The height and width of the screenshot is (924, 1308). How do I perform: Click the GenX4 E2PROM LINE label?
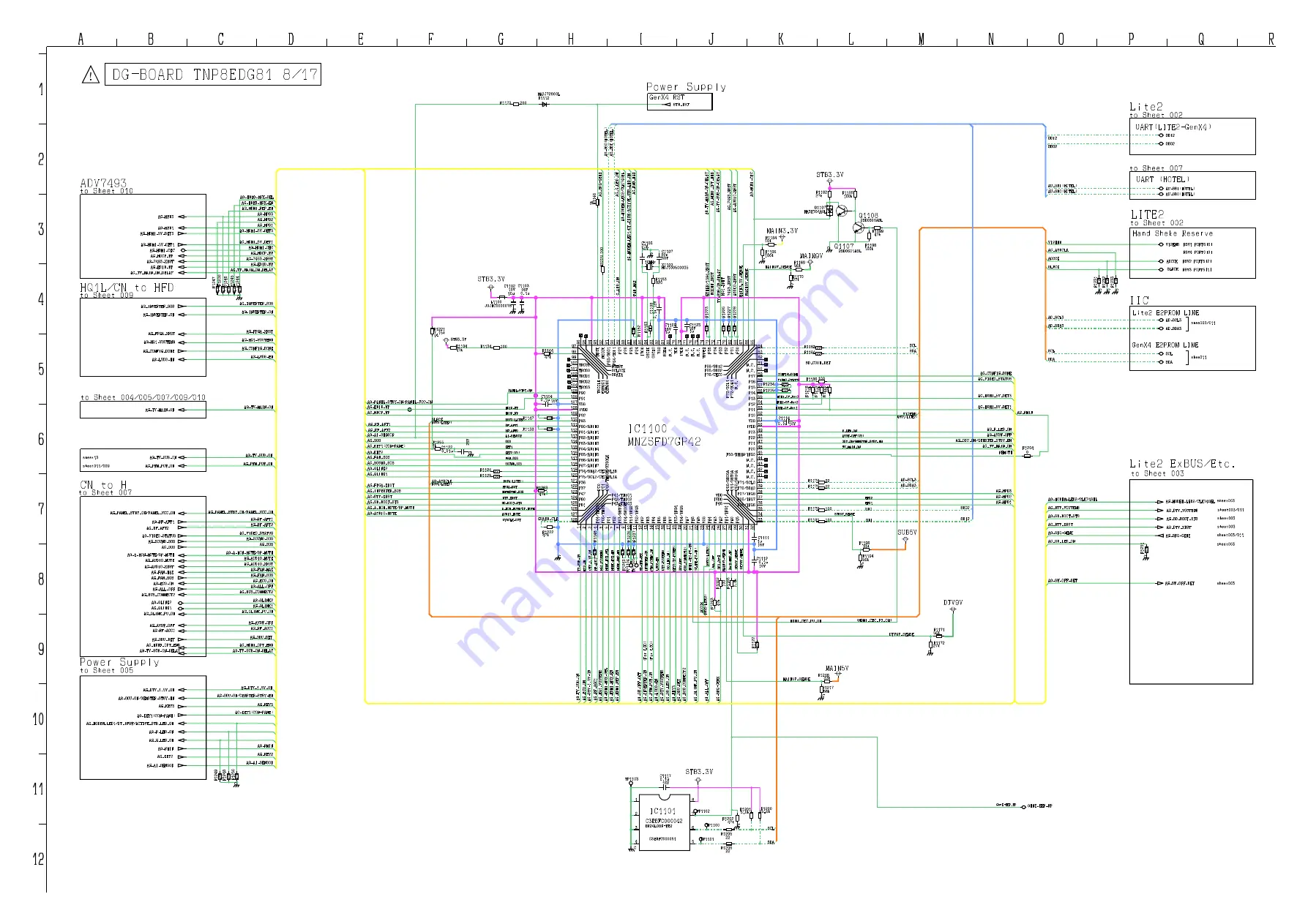pyautogui.click(x=1165, y=345)
